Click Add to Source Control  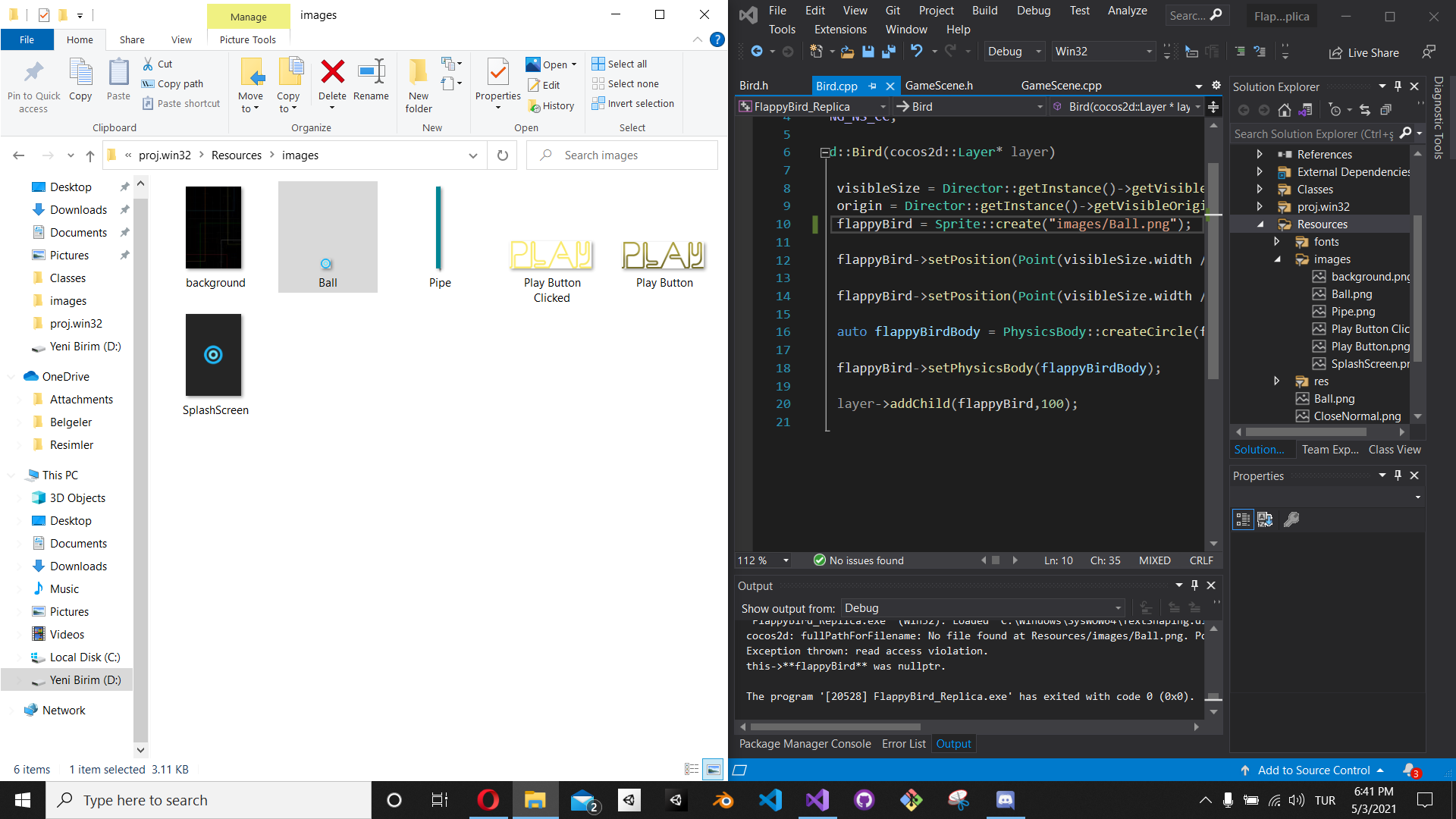(x=1313, y=770)
